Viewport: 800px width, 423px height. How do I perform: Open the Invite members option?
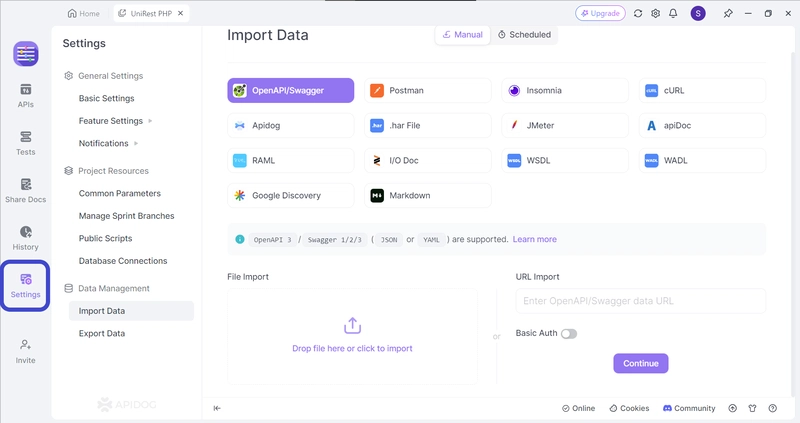26,352
